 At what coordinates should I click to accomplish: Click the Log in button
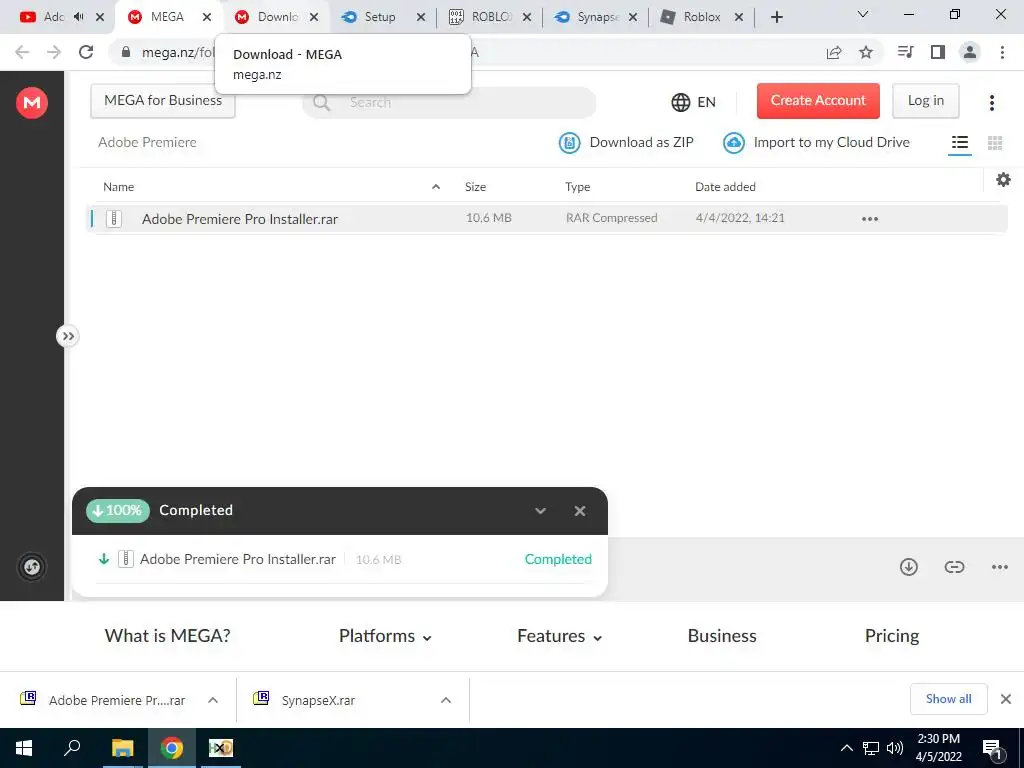925,101
